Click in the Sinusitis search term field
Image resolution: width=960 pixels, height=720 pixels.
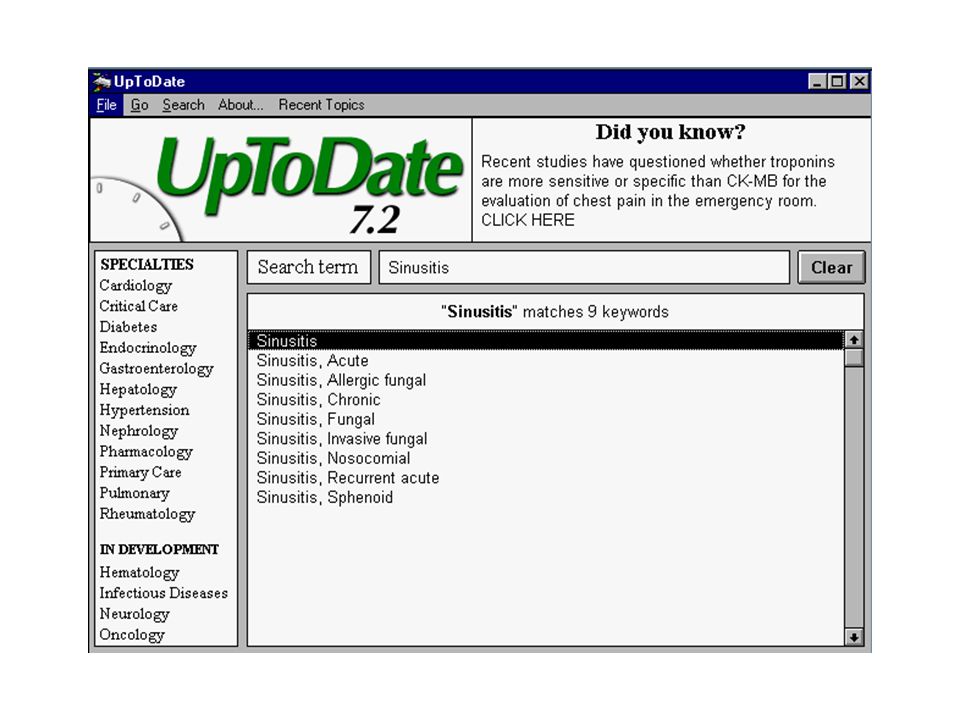tap(584, 268)
